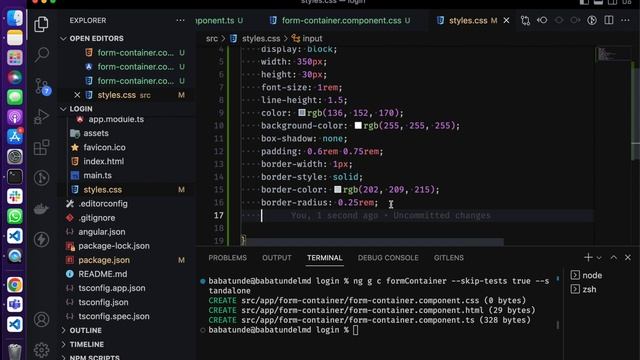
Task: Open the Docker view in activity bar
Action: click(x=41, y=209)
